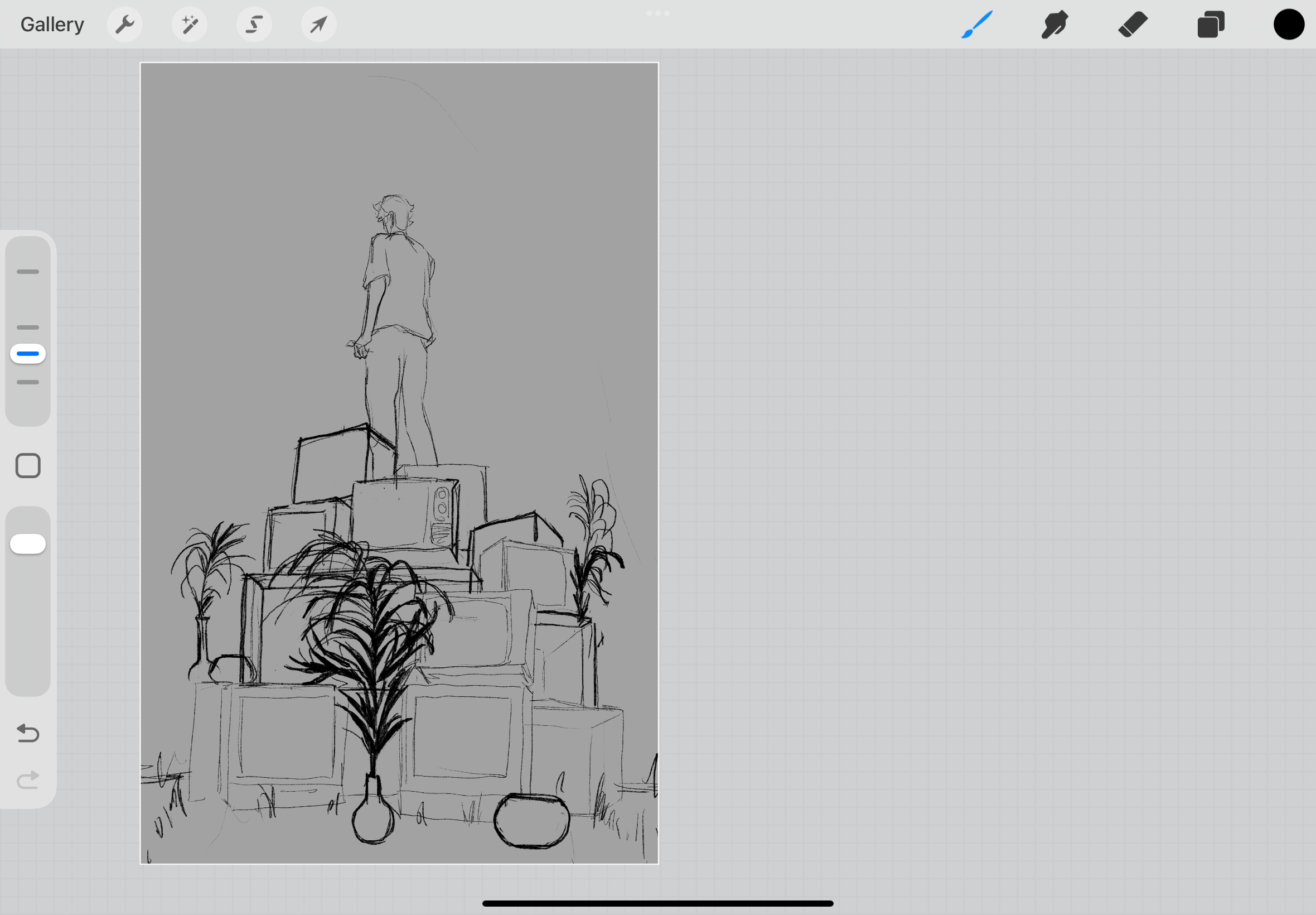Redo with the greyed arrow
Screen dimensions: 1316x915
point(28,779)
